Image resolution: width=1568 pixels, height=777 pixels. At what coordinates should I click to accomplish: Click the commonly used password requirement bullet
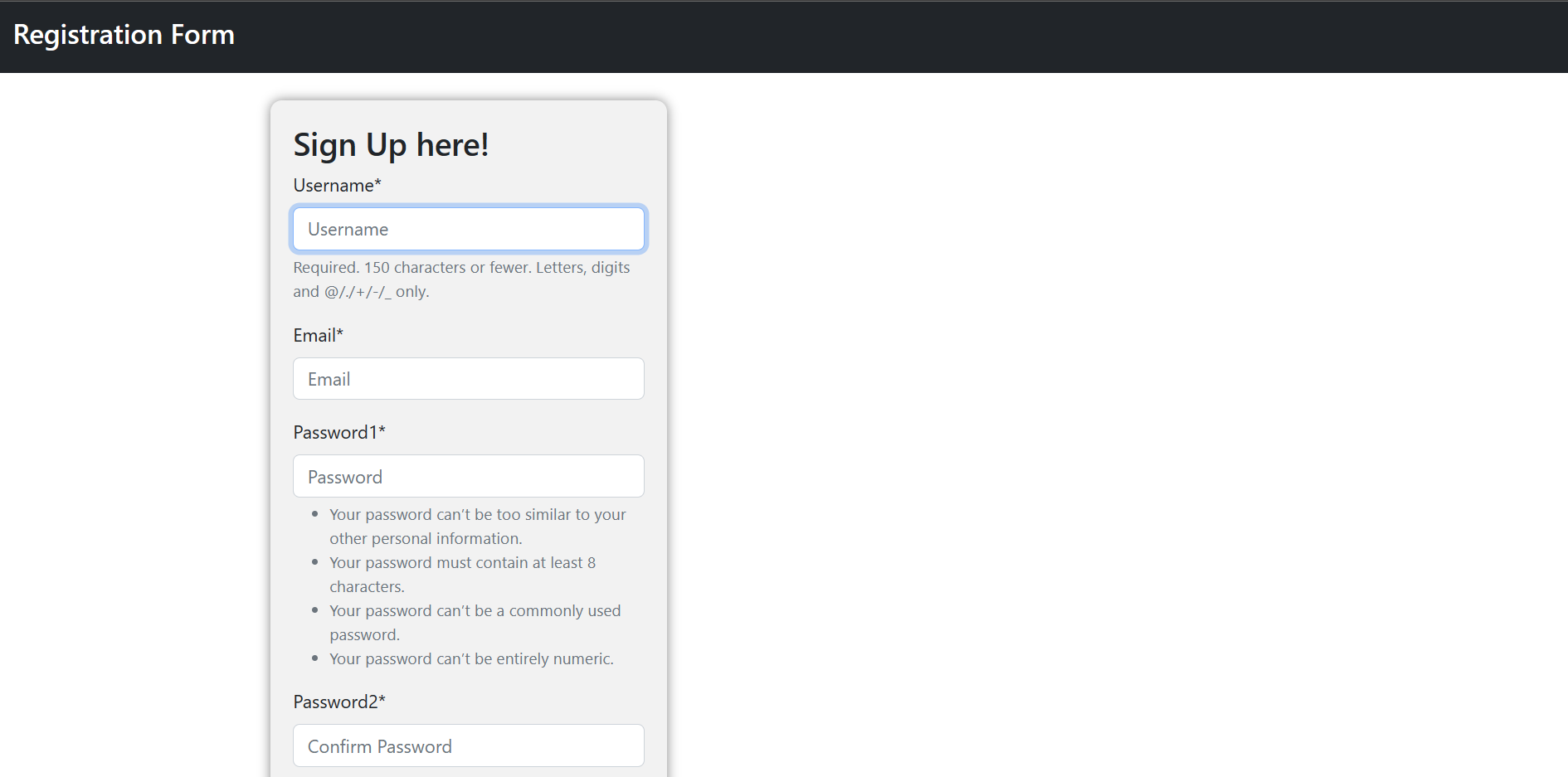pos(475,622)
